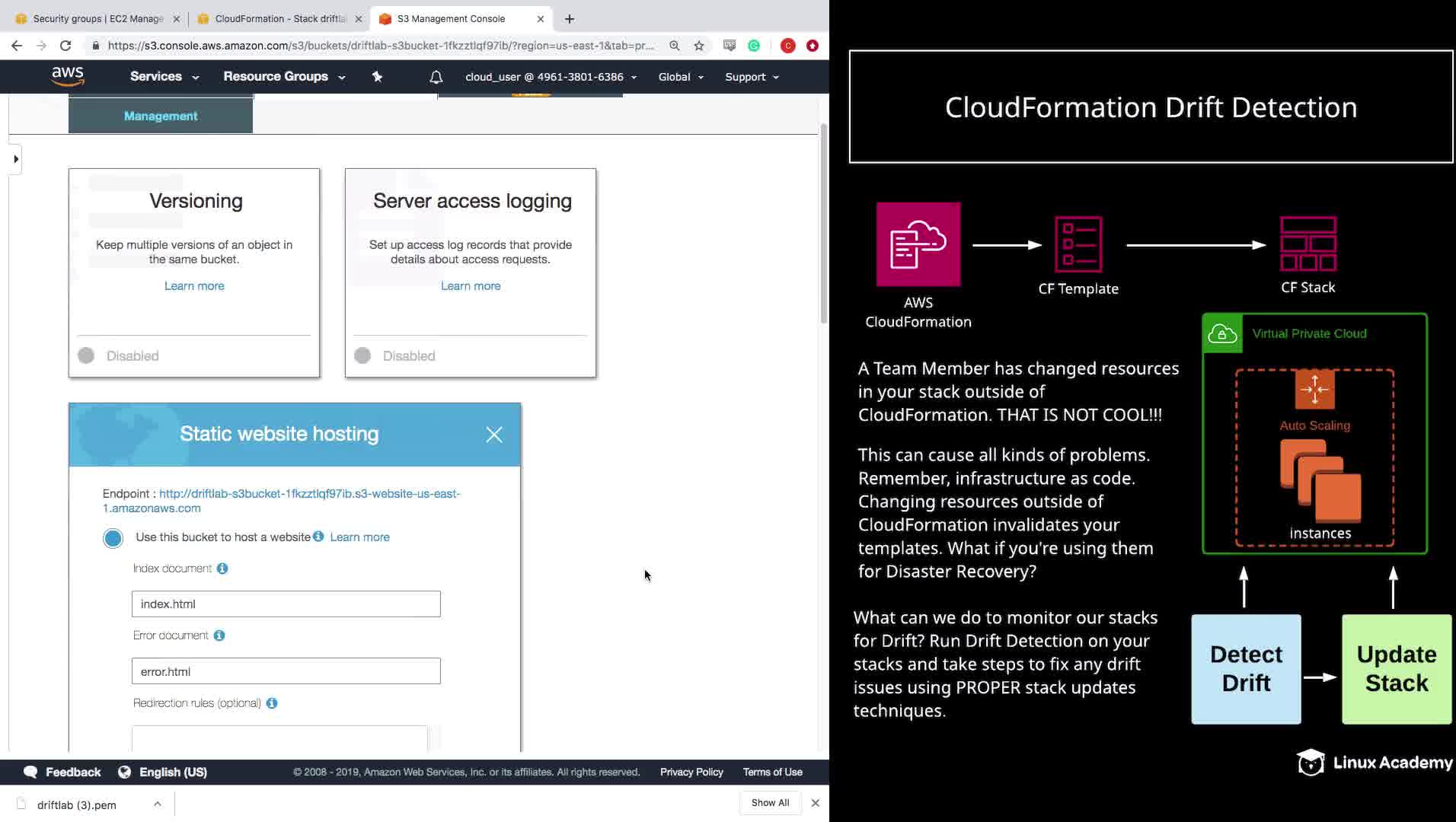Click the Show All downloads button
Viewport: 1456px width, 822px height.
pos(770,803)
